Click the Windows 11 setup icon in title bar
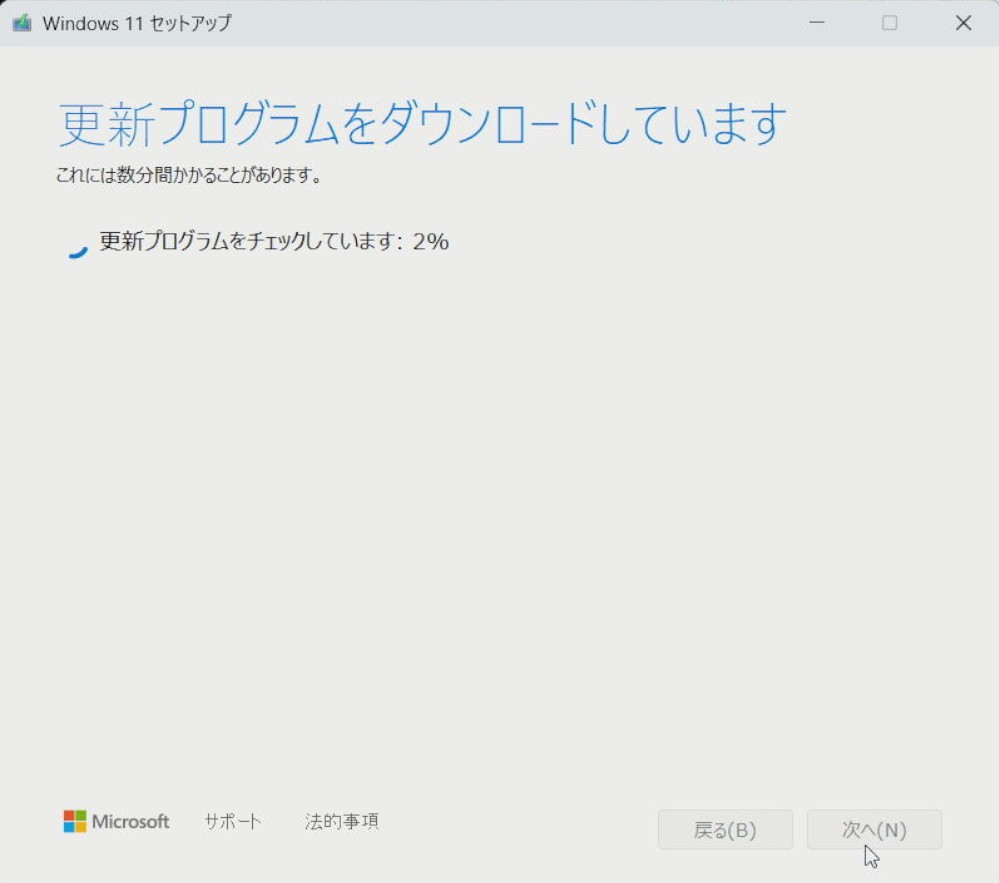Viewport: 999px width, 883px height. coord(22,24)
